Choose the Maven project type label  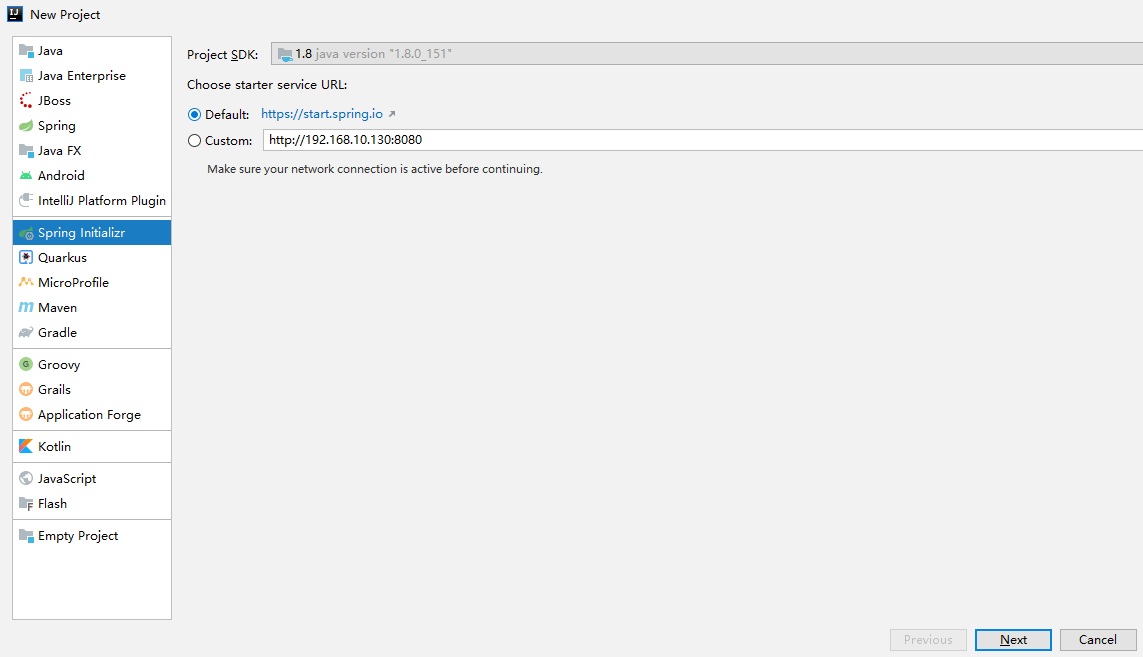[58, 308]
